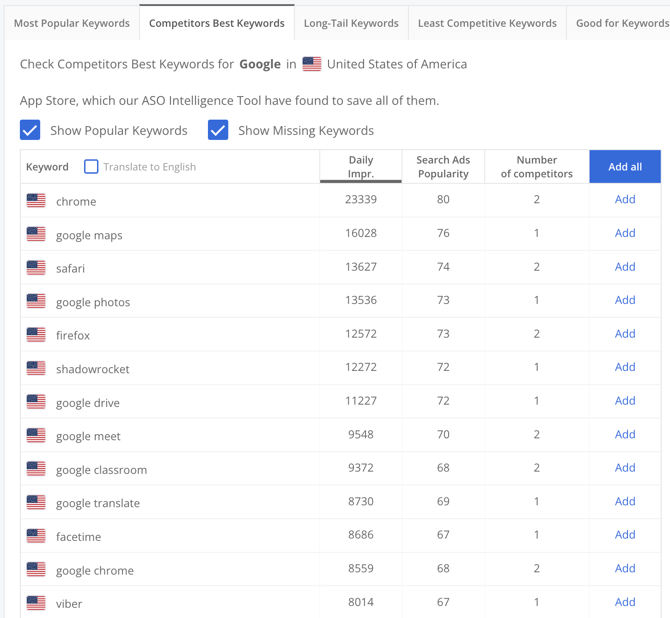Uncheck Show Popular Keywords checkbox
The height and width of the screenshot is (618, 670).
(31, 130)
